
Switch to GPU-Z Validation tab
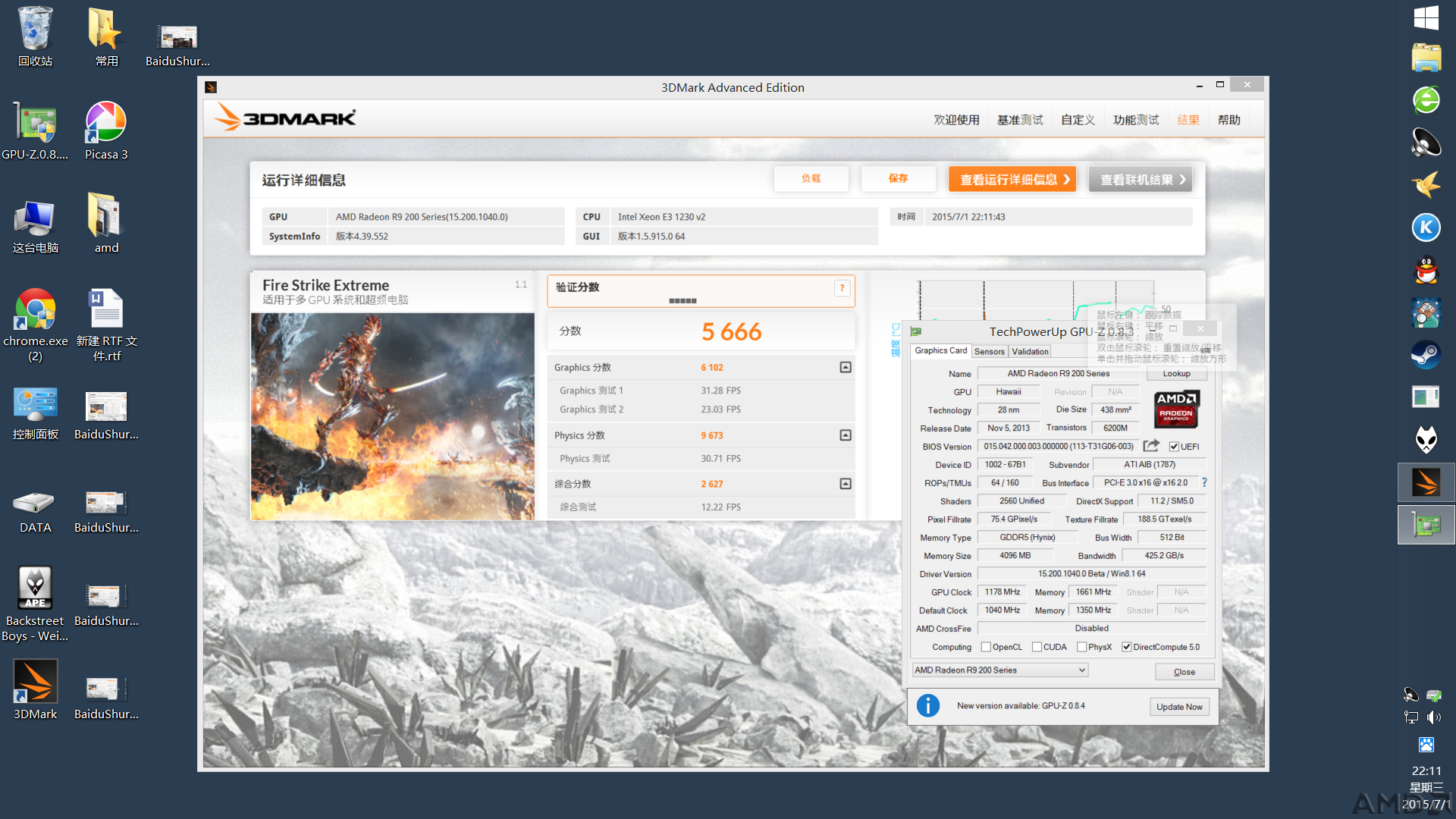(x=1030, y=352)
